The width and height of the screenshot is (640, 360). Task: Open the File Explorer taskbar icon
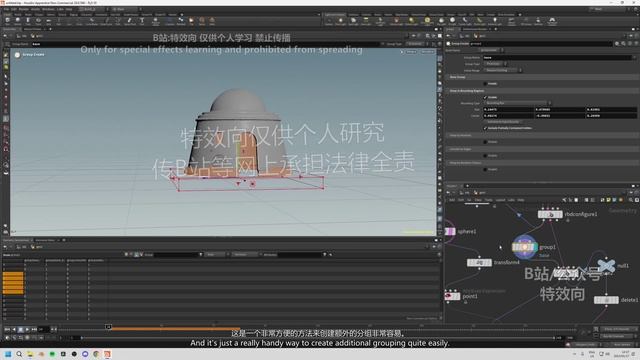pyautogui.click(x=30, y=354)
